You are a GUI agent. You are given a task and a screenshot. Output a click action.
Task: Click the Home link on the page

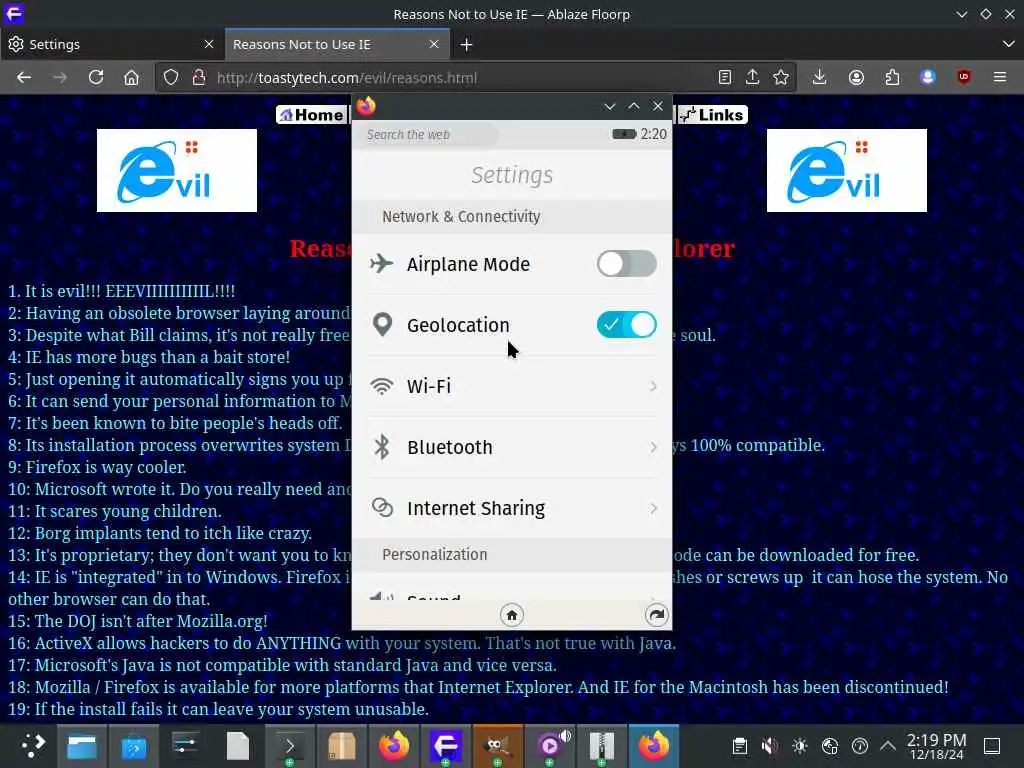point(311,115)
